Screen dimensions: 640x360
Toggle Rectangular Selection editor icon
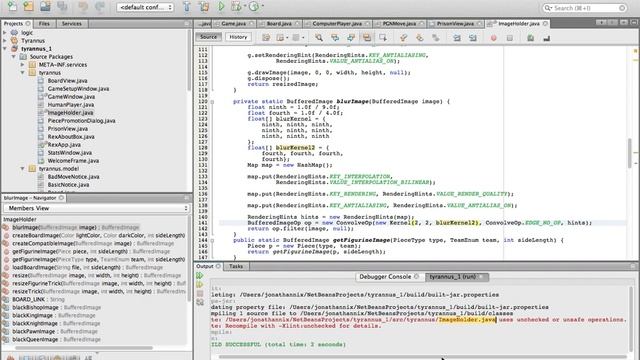click(383, 38)
